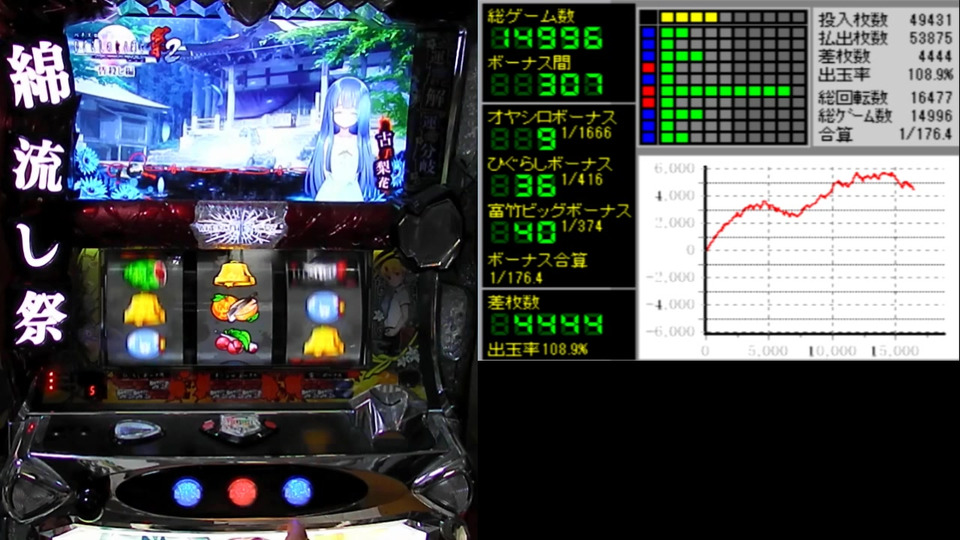
Task: Click the ひぐらしボーナス label
Action: [550, 163]
